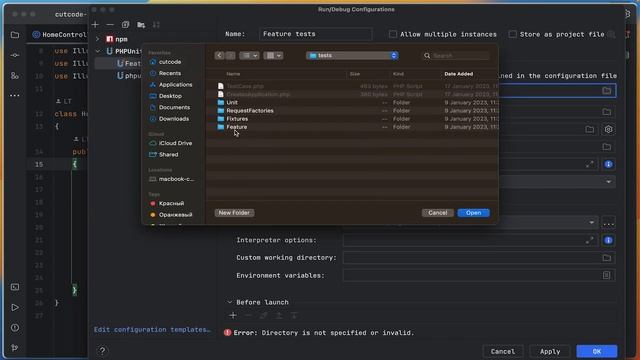Image resolution: width=640 pixels, height=360 pixels.
Task: Click Apply in Run/Debug Configurations
Action: [550, 351]
